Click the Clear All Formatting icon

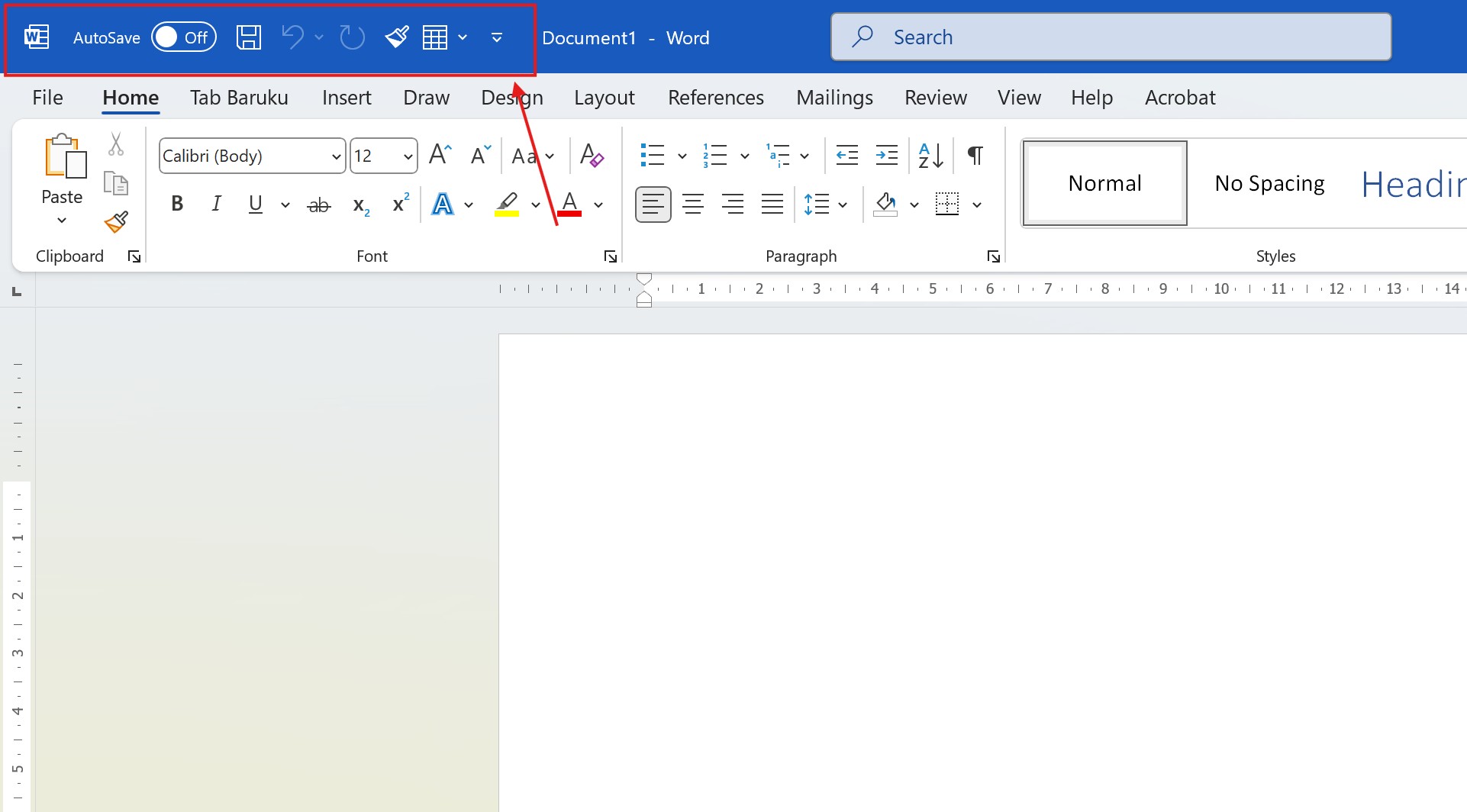592,156
